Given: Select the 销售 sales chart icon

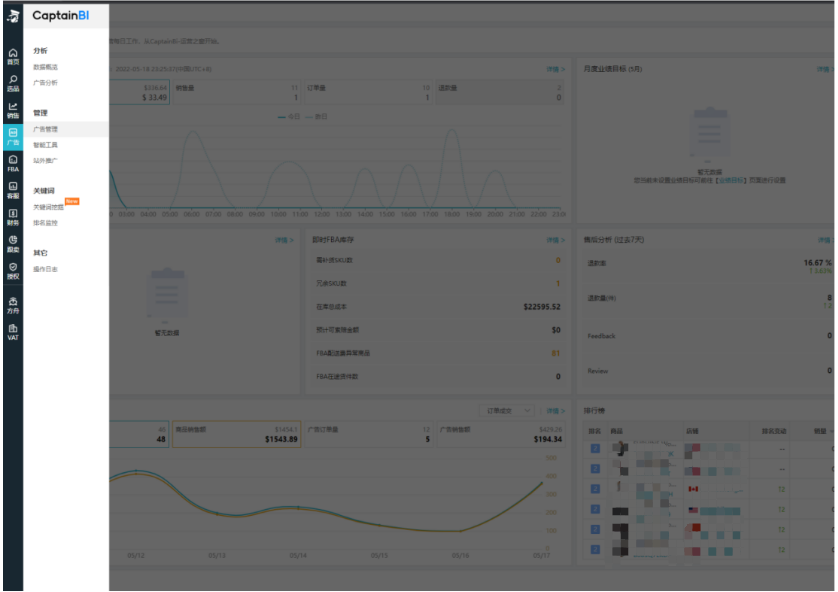Looking at the screenshot, I should pyautogui.click(x=12, y=109).
